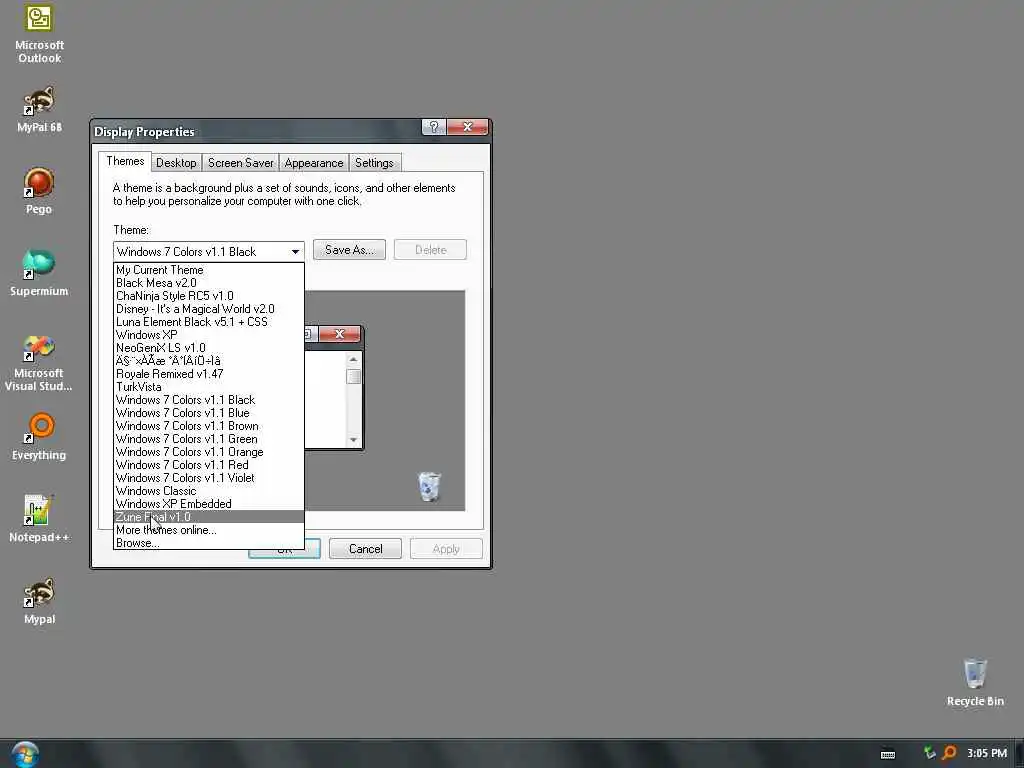Select the Pego desktop shortcut
Viewport: 1024px width, 768px height.
pyautogui.click(x=39, y=191)
